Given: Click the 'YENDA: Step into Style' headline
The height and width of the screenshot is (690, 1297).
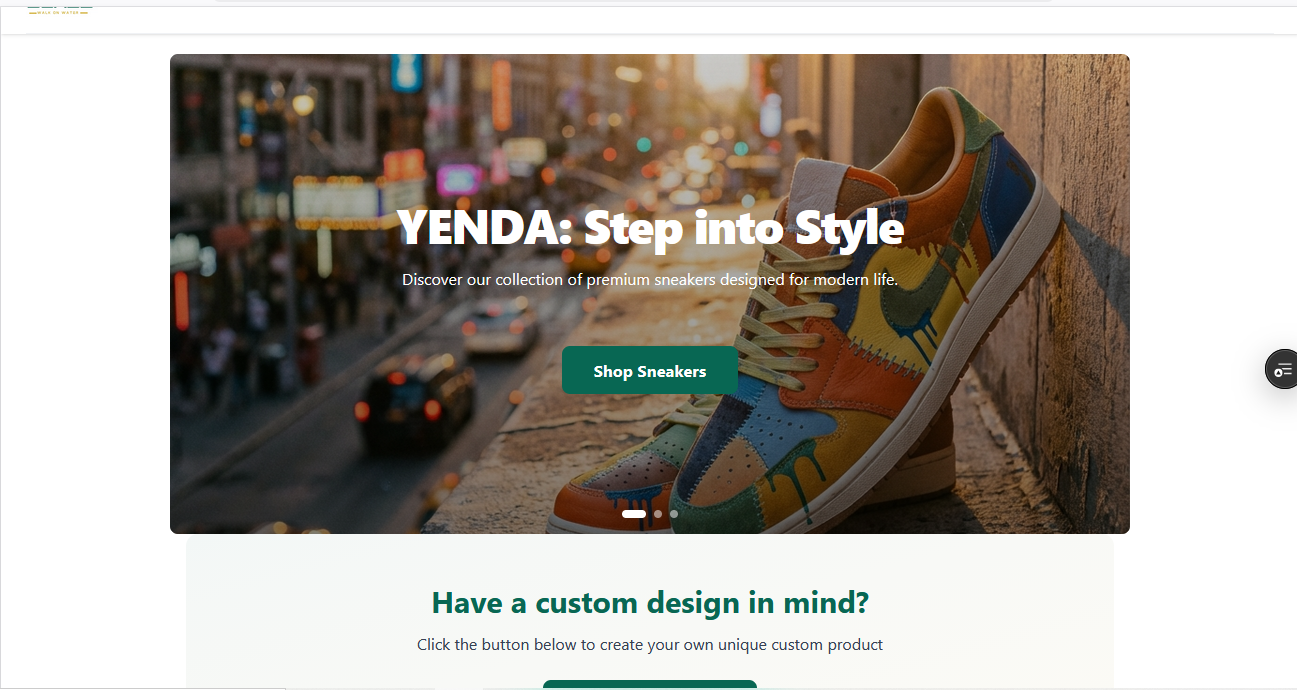Looking at the screenshot, I should [x=650, y=228].
